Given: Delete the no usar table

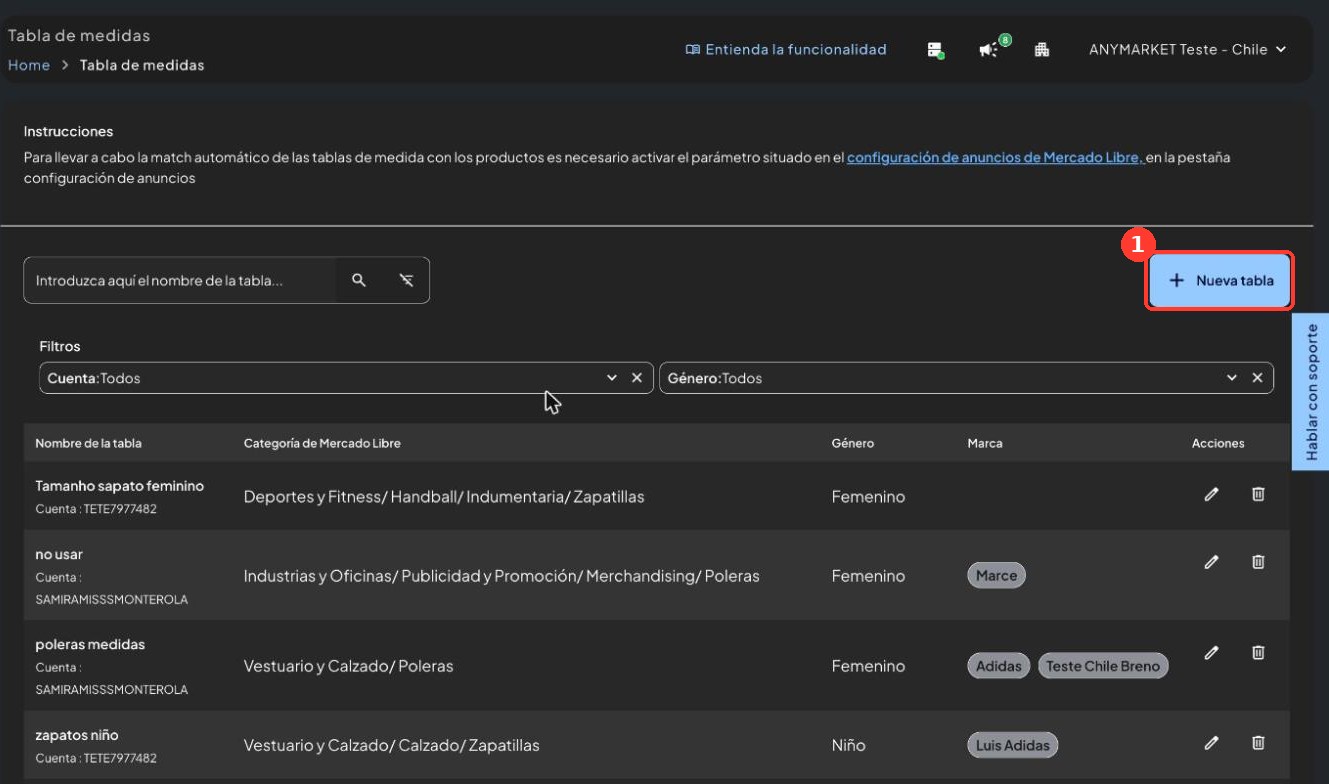Looking at the screenshot, I should click(1258, 562).
